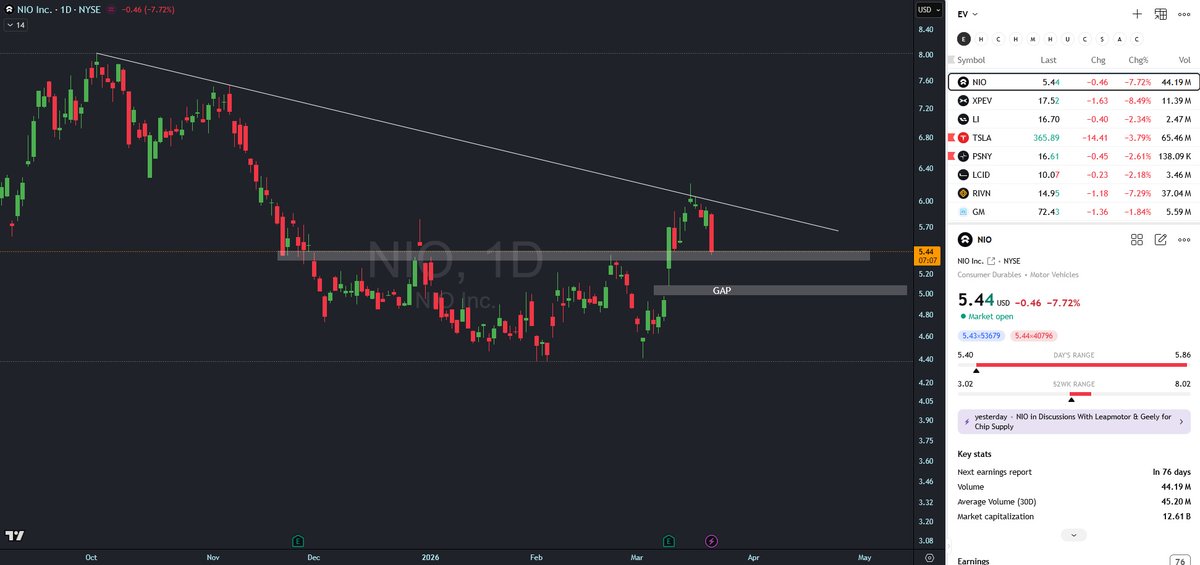Toggle red flag on TSLA row

[950, 138]
